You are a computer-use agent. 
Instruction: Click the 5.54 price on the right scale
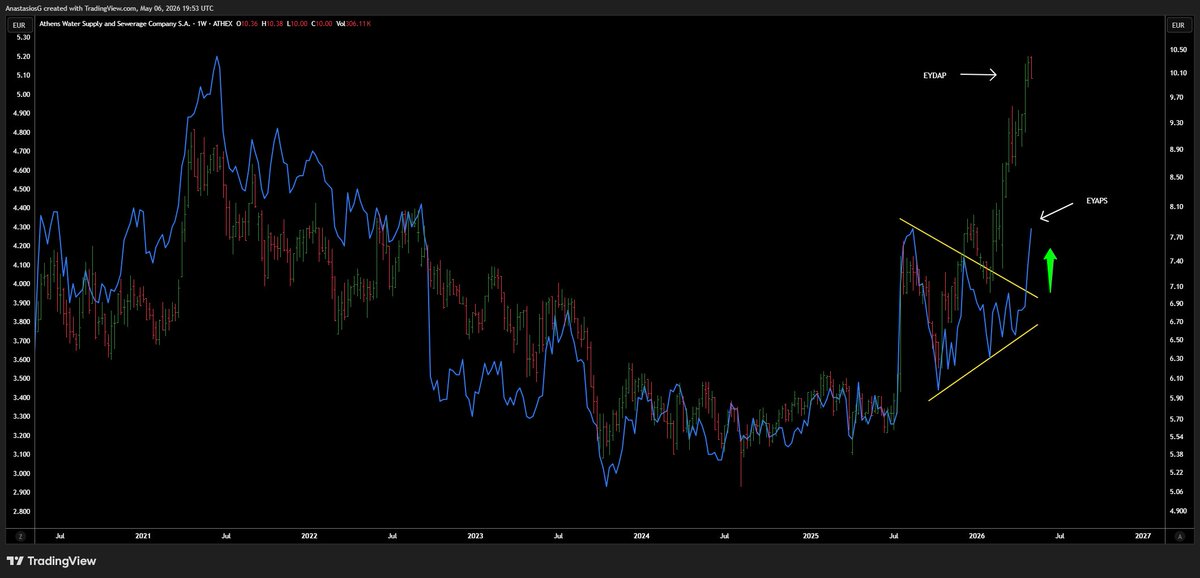1178,437
